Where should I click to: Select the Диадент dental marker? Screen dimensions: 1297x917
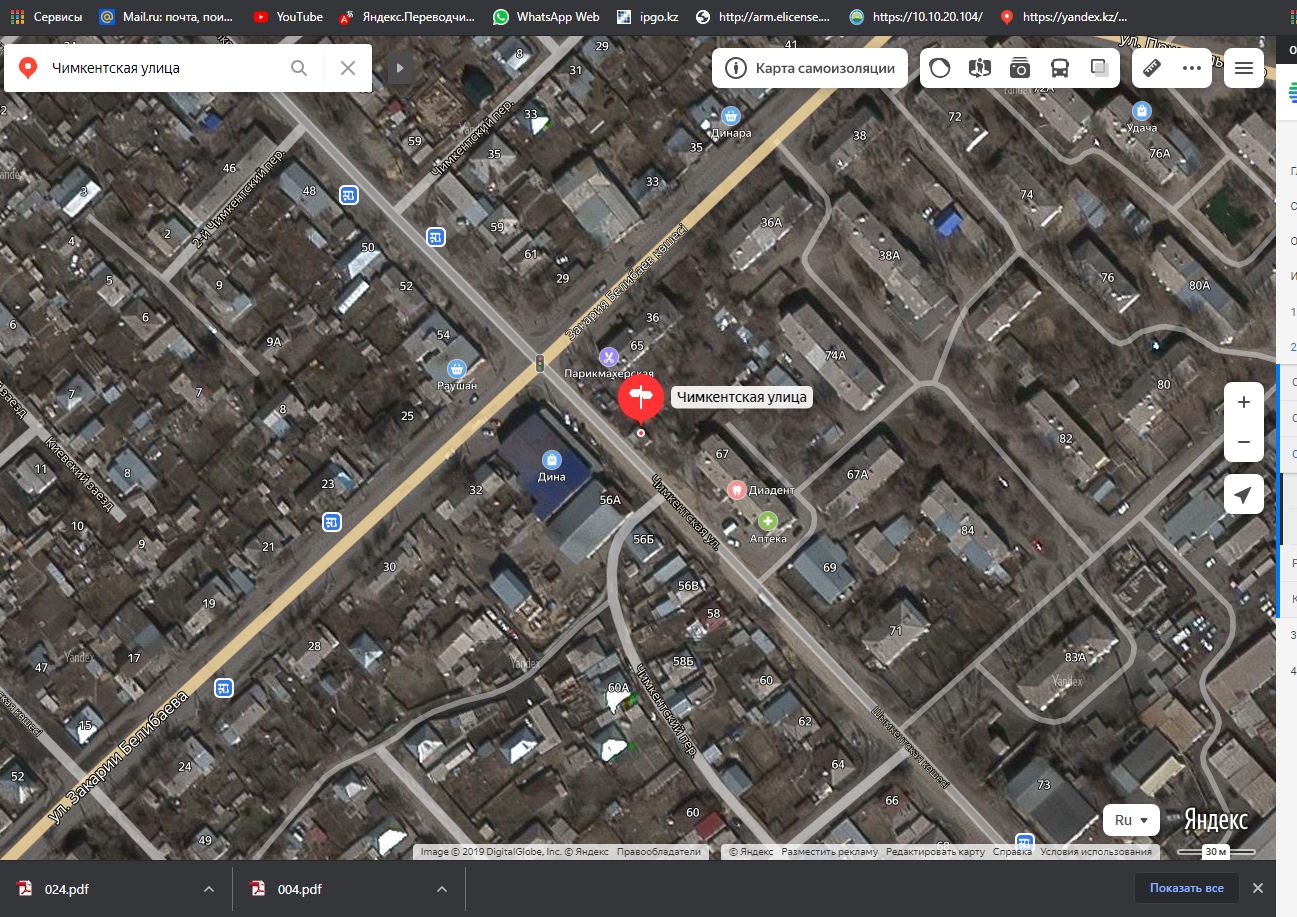pyautogui.click(x=736, y=490)
